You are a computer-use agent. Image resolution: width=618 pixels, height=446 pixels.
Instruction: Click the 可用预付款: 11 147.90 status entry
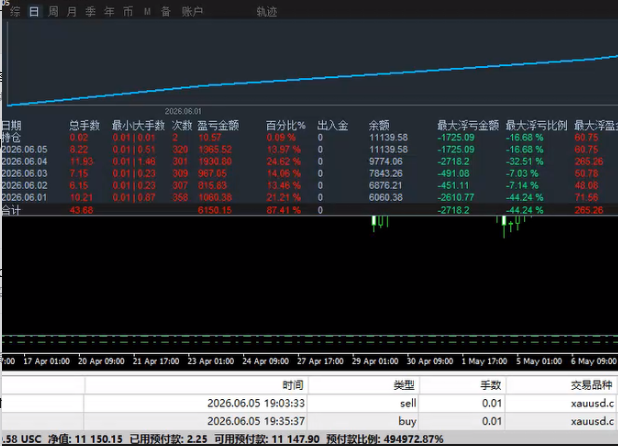(267, 439)
